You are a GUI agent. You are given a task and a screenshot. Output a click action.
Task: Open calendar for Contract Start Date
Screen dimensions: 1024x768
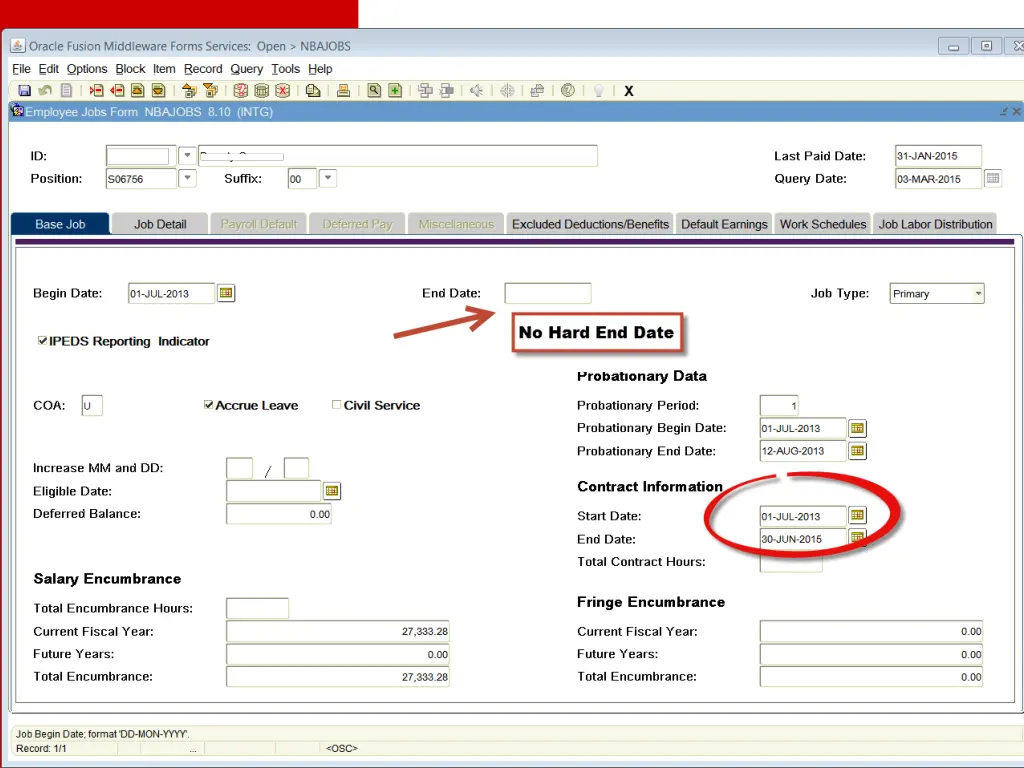tap(857, 516)
